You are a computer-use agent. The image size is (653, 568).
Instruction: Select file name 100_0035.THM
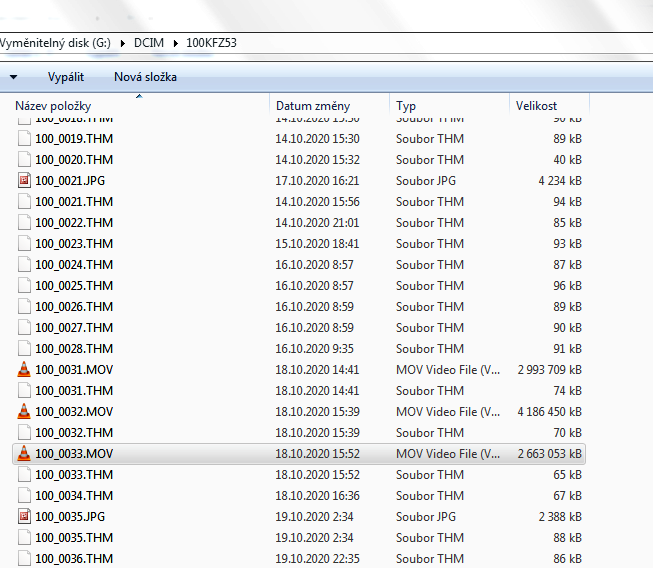(x=74, y=538)
